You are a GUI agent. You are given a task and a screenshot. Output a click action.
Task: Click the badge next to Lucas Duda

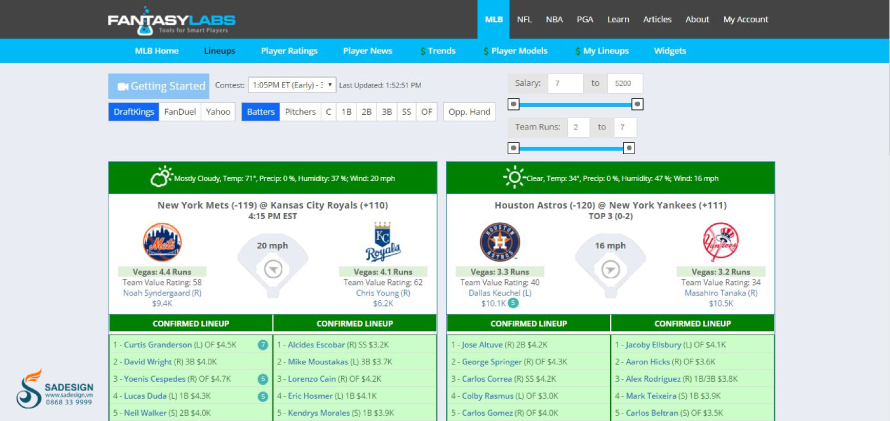262,396
